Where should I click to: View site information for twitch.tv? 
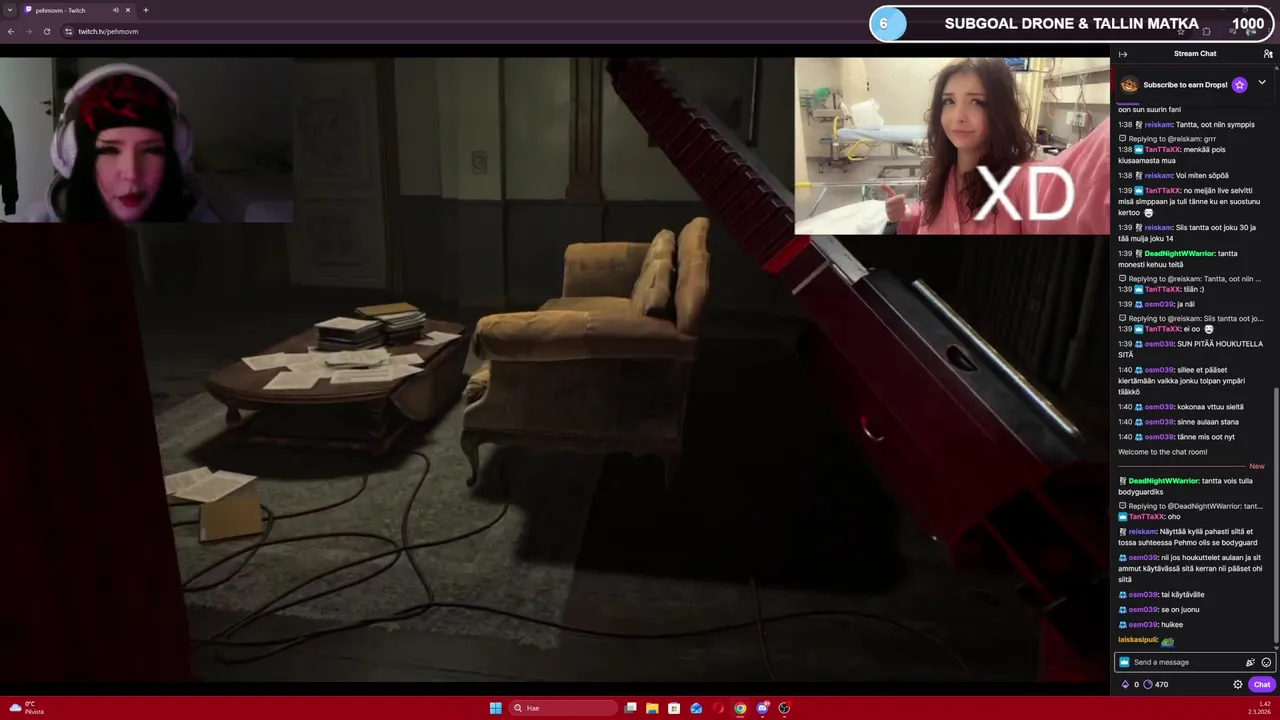point(68,31)
